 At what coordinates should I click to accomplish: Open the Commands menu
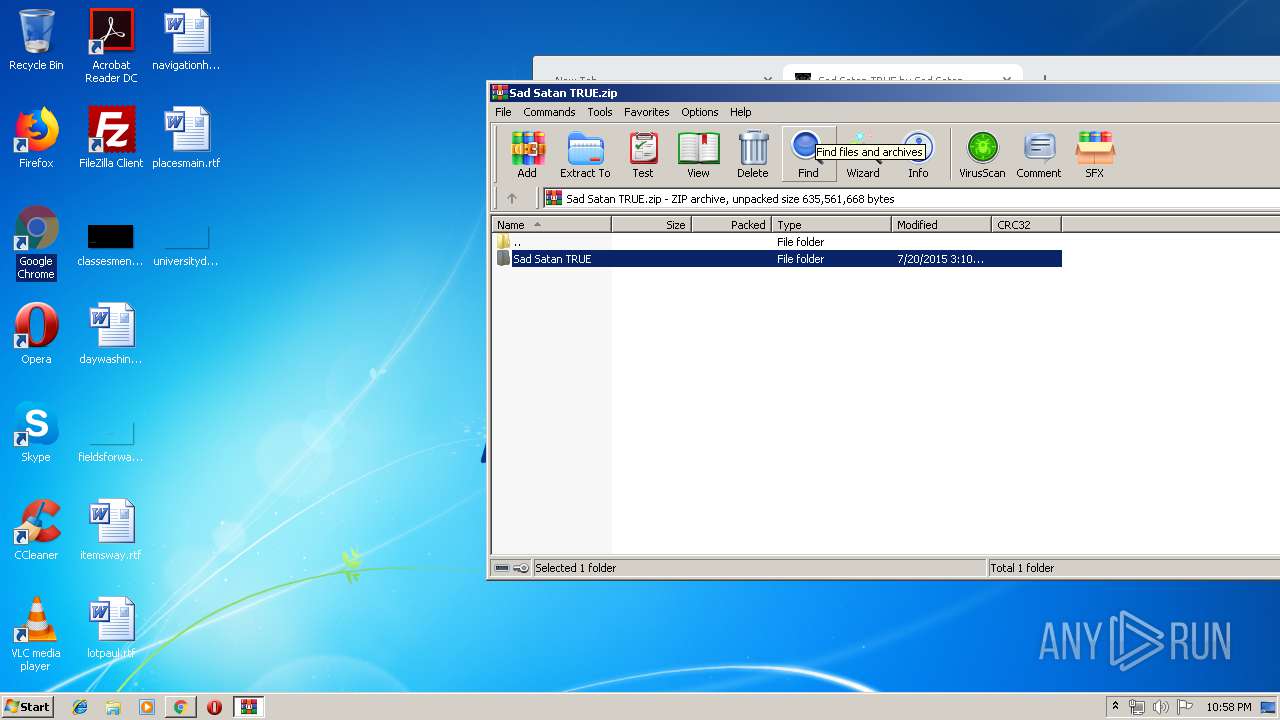click(549, 112)
